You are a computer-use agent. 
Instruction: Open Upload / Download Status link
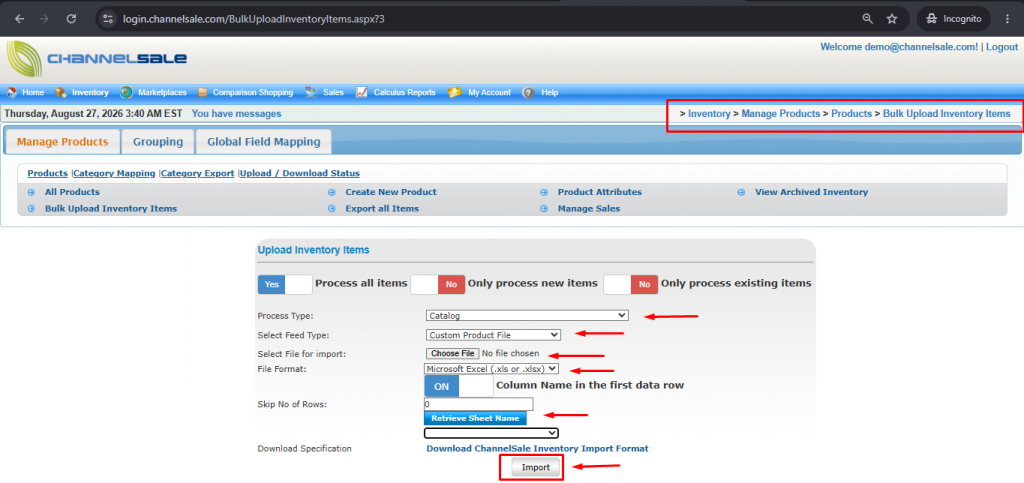[x=300, y=174]
